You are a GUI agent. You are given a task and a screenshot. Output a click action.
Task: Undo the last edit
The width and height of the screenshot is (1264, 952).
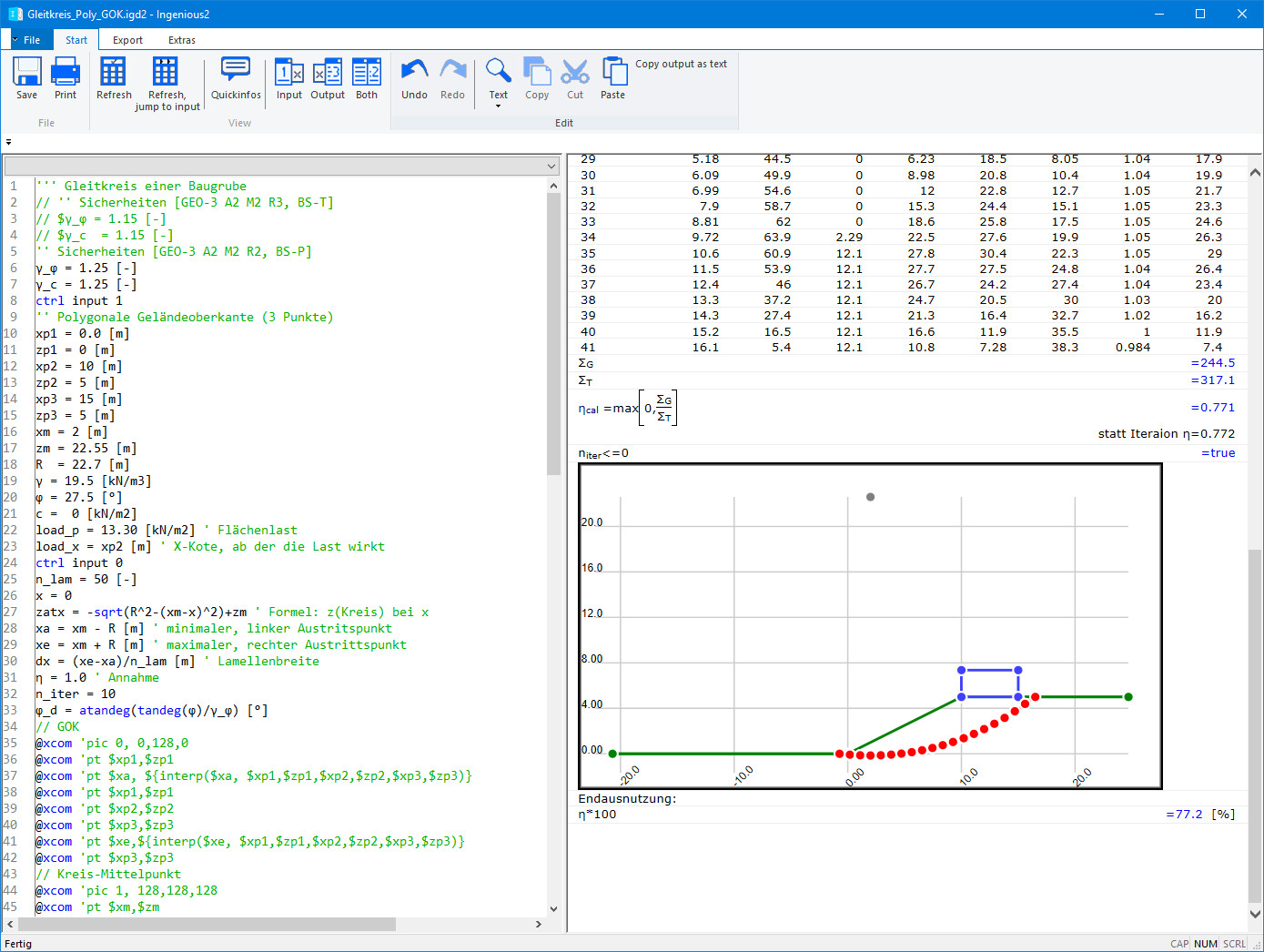(413, 80)
